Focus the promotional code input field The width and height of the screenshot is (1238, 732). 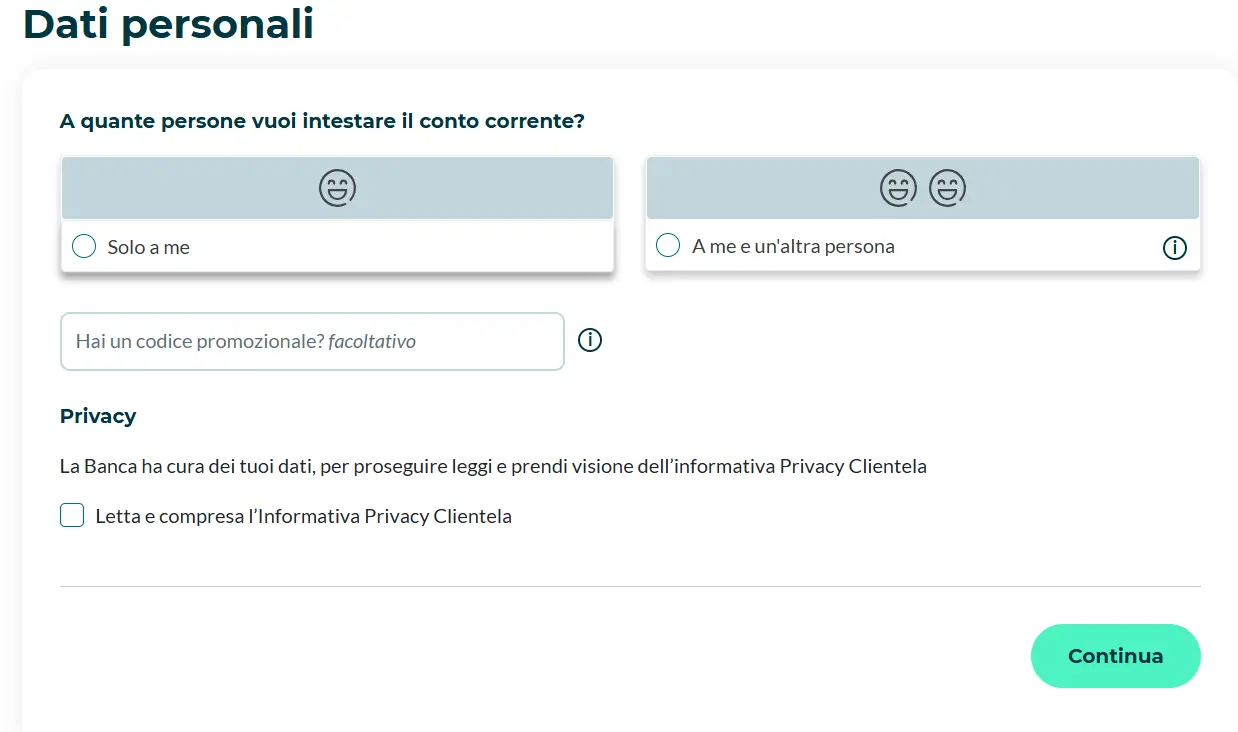tap(312, 342)
